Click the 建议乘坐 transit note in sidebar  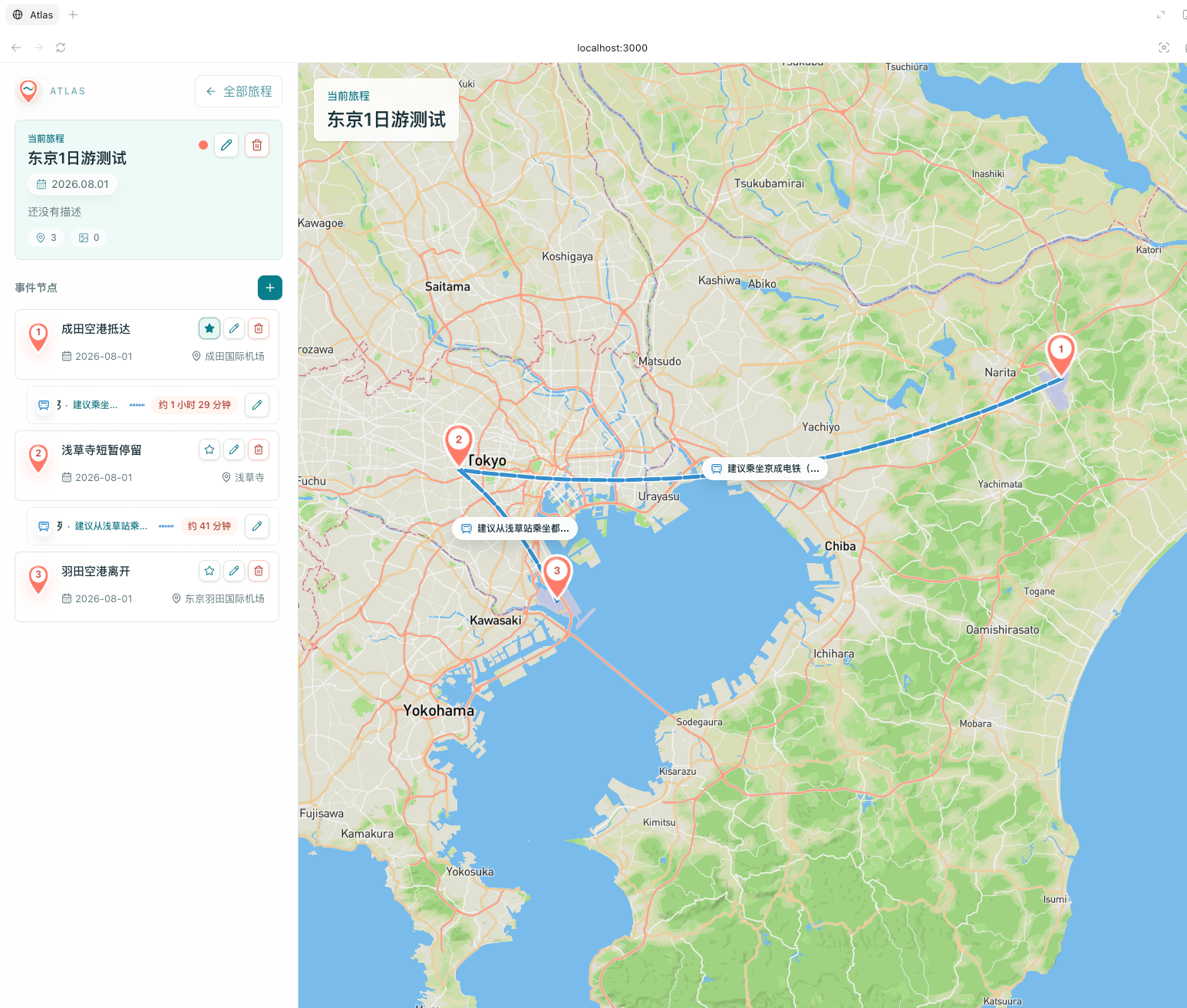click(95, 405)
